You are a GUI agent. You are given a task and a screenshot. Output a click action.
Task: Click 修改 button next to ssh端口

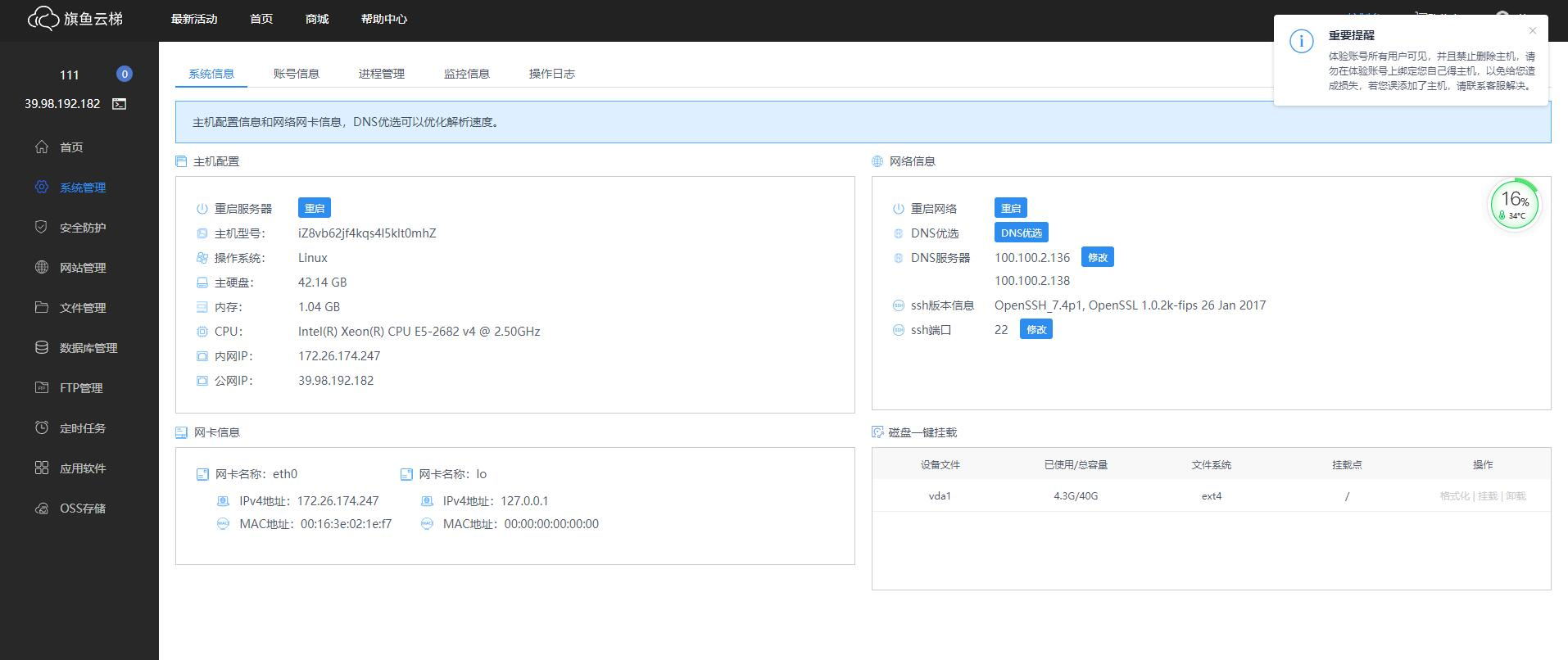[1036, 329]
